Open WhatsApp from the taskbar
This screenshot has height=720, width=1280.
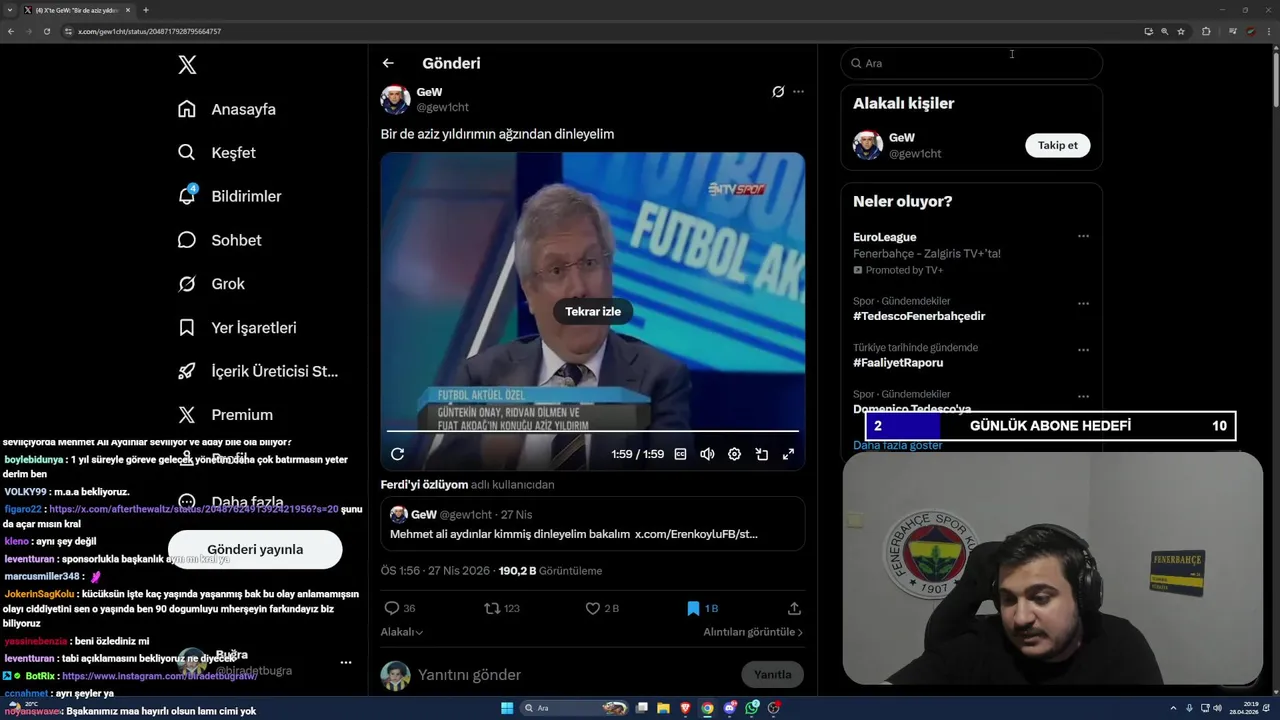(x=752, y=708)
